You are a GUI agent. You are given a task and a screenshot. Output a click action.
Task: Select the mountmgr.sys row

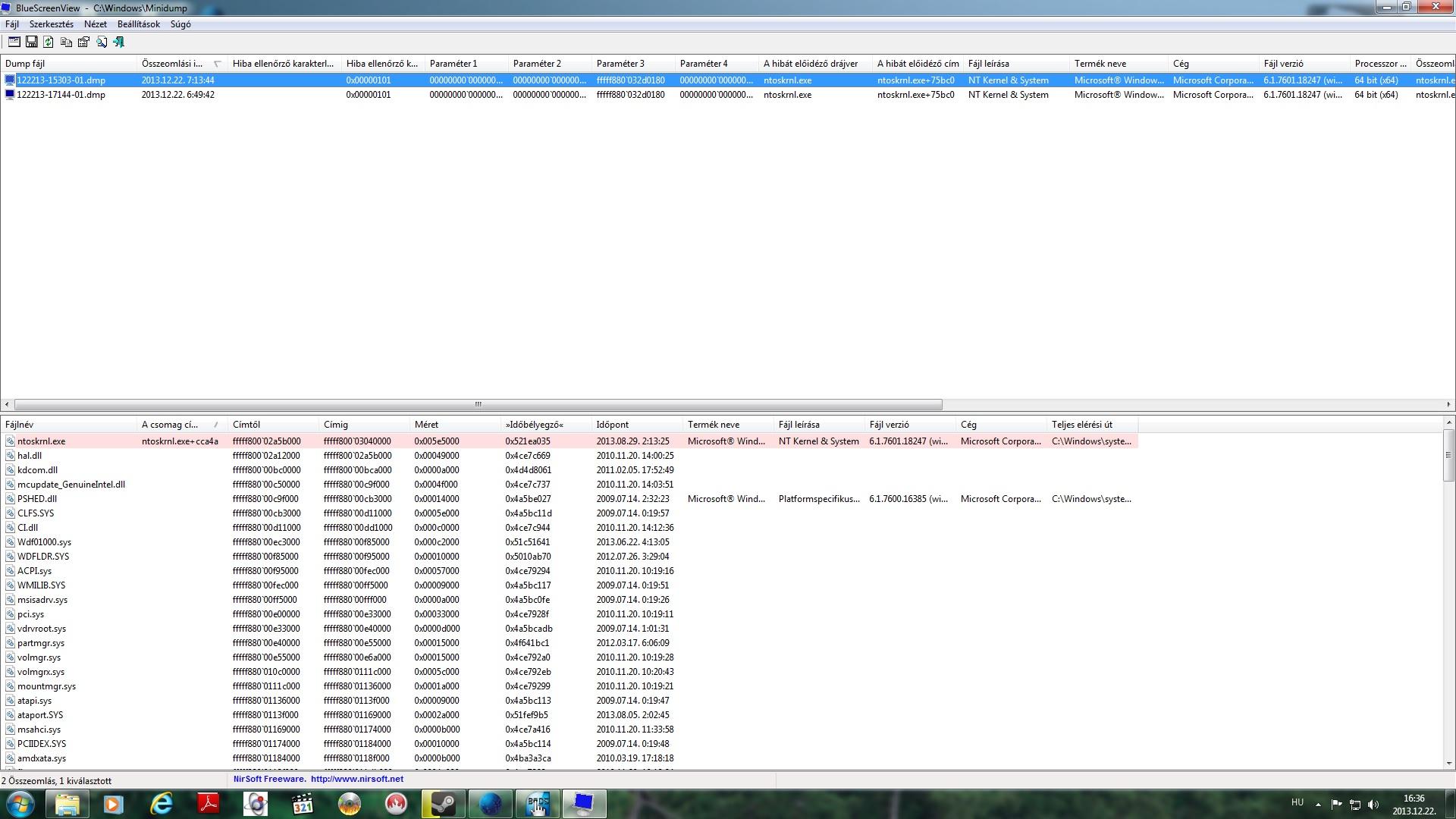click(569, 686)
